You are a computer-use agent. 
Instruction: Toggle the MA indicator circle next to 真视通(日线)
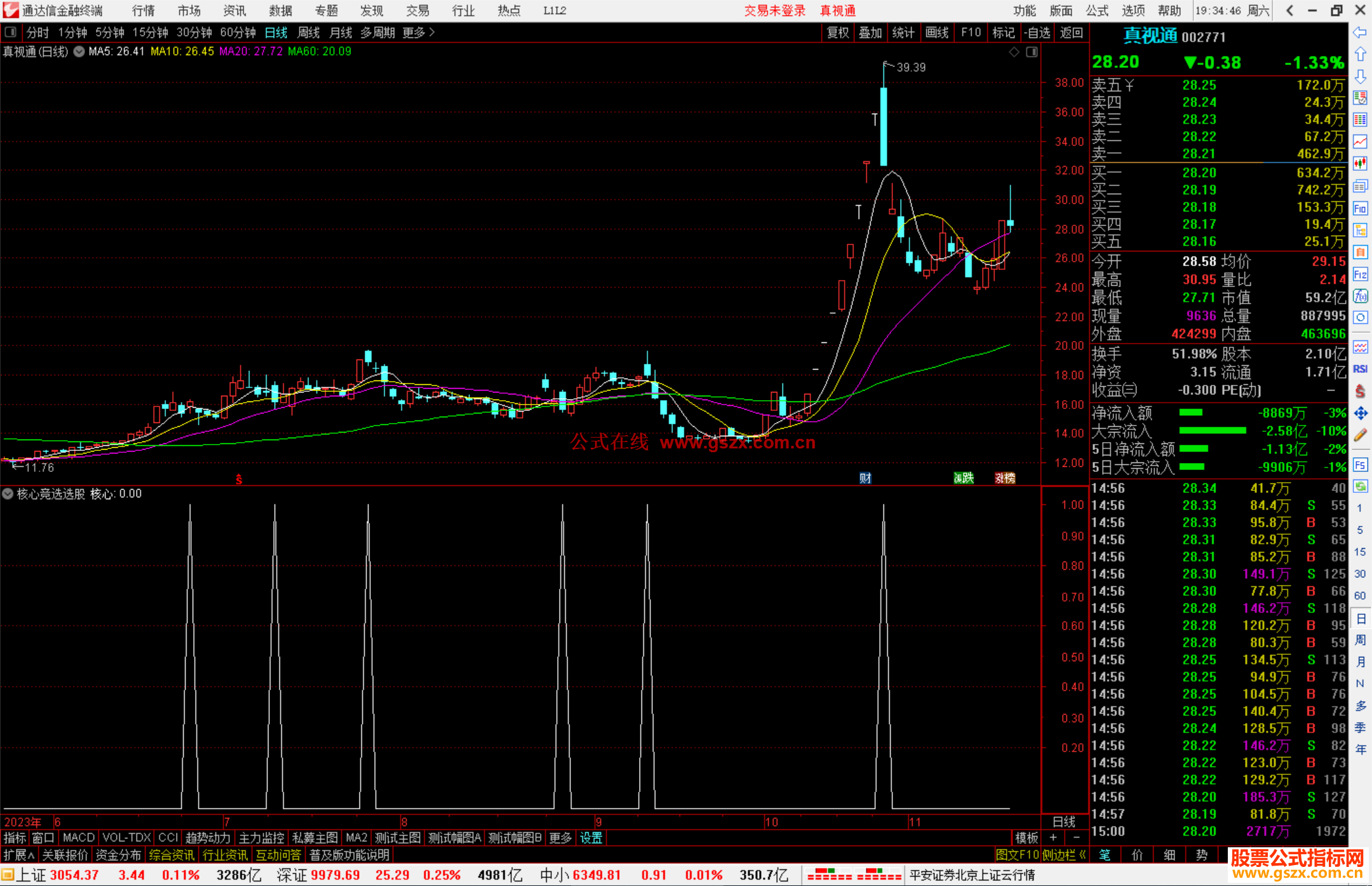click(x=79, y=51)
